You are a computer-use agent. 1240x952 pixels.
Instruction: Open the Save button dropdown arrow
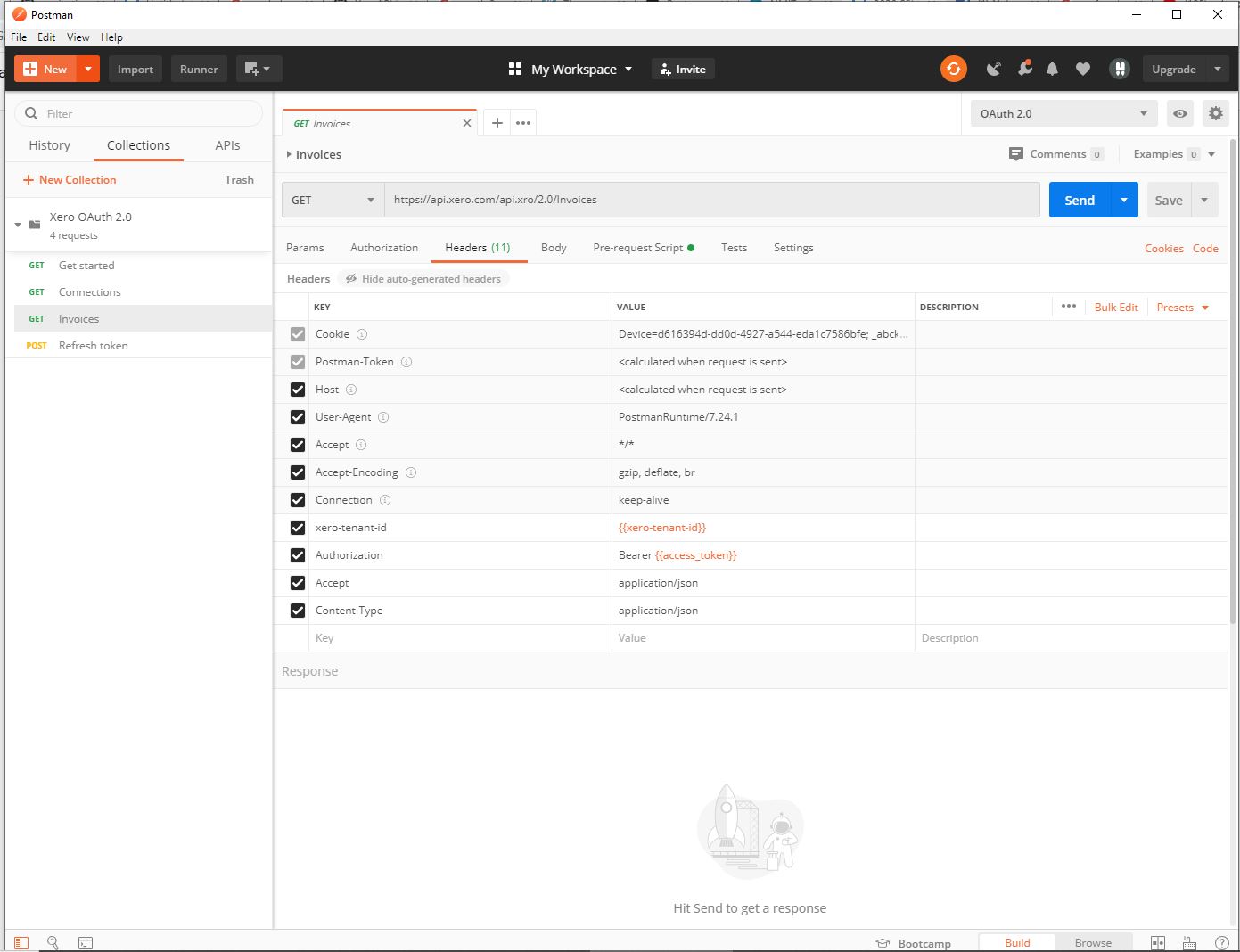point(1204,200)
